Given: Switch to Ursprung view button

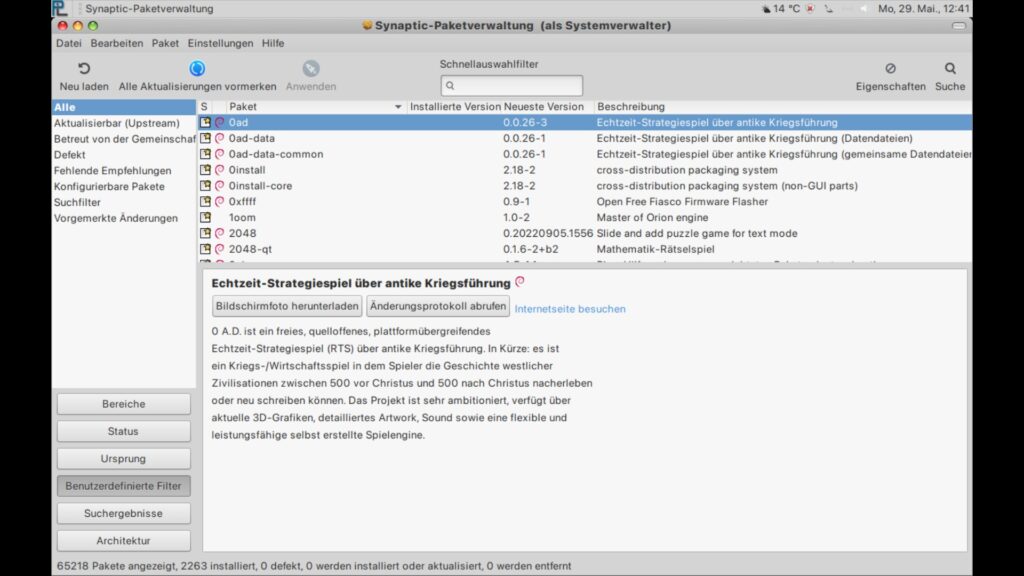Looking at the screenshot, I should coord(123,458).
